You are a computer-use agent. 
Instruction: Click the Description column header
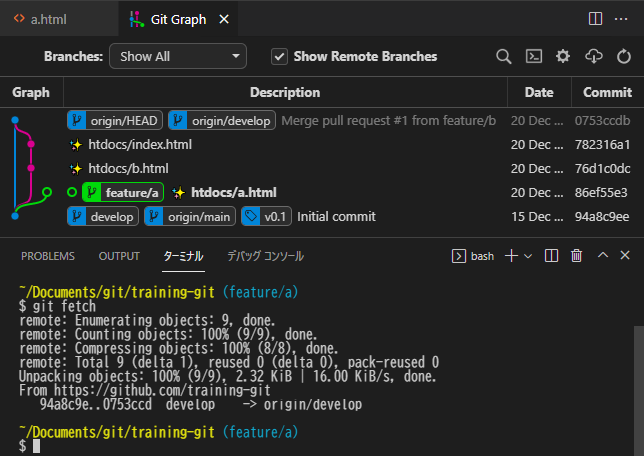coord(285,92)
